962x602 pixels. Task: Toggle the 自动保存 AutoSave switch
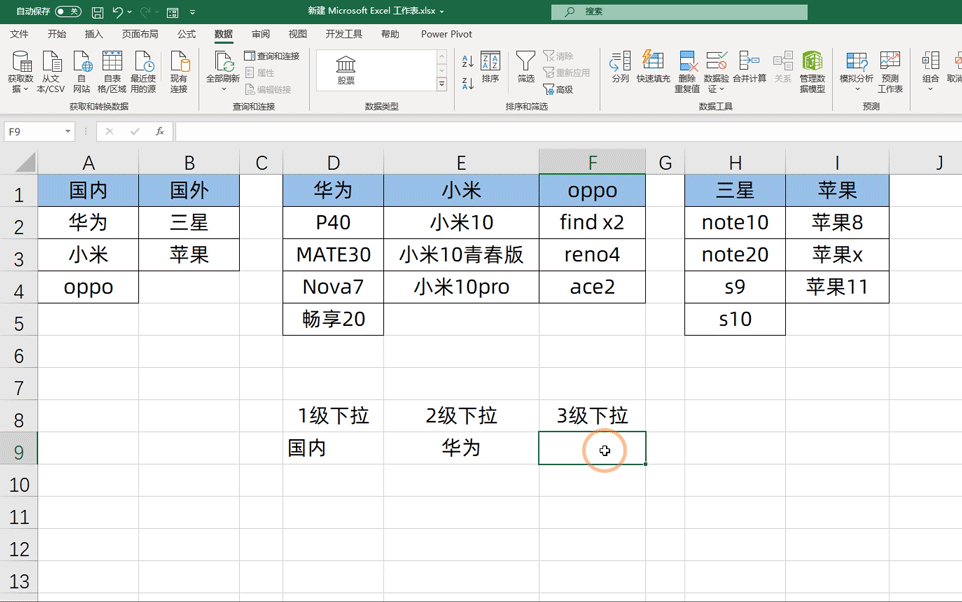[x=67, y=12]
